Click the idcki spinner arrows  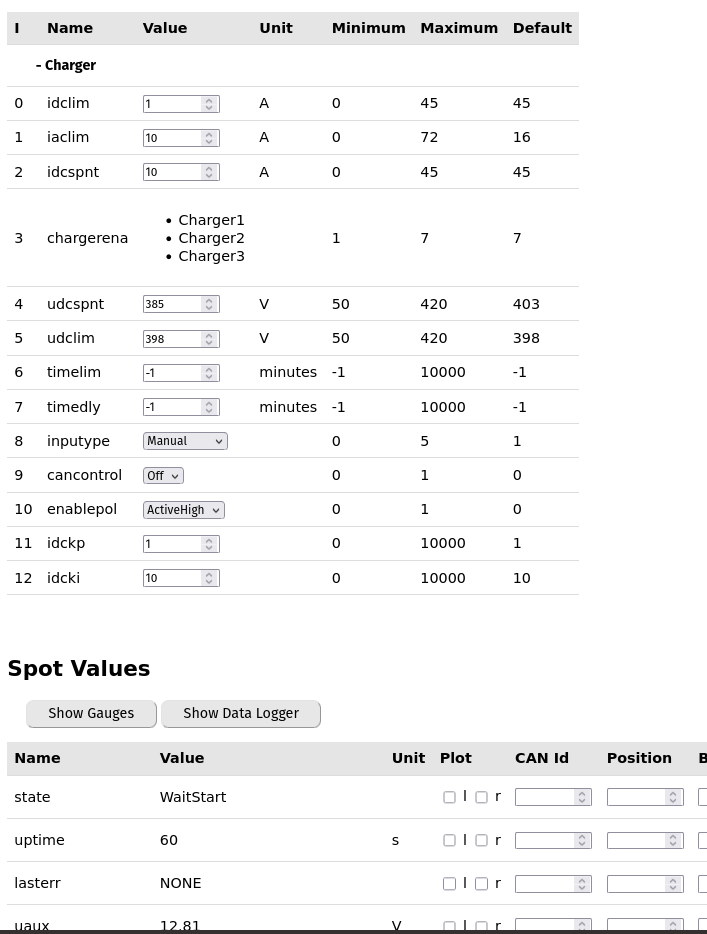[x=209, y=578]
